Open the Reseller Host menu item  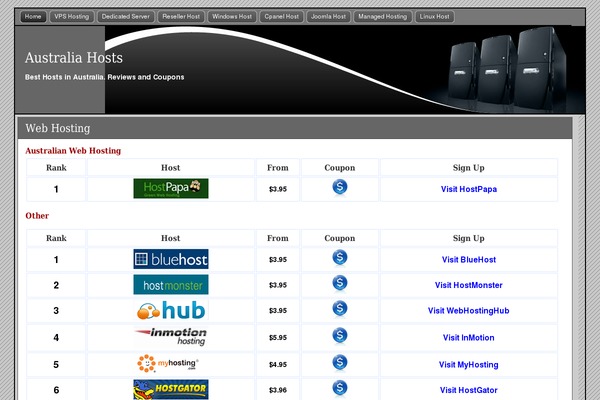[x=181, y=16]
